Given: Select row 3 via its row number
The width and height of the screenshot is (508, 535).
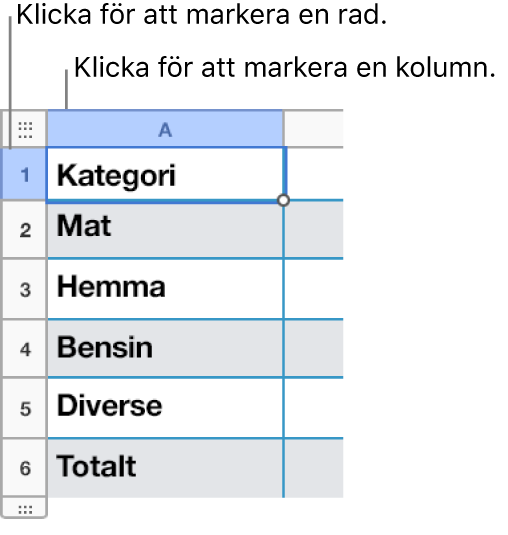Looking at the screenshot, I should pyautogui.click(x=24, y=289).
